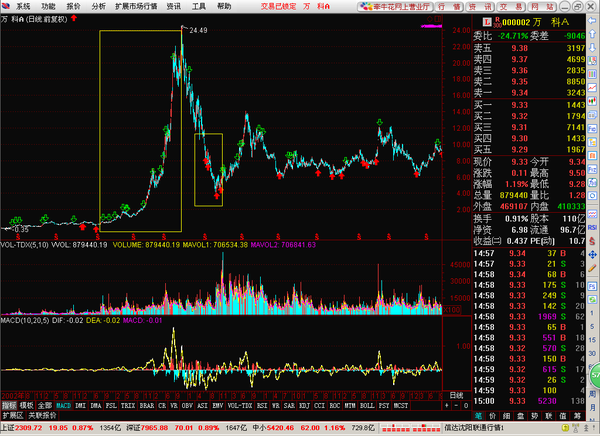
Task: Click the blue four-way move arrows icon
Action: (x=592, y=255)
